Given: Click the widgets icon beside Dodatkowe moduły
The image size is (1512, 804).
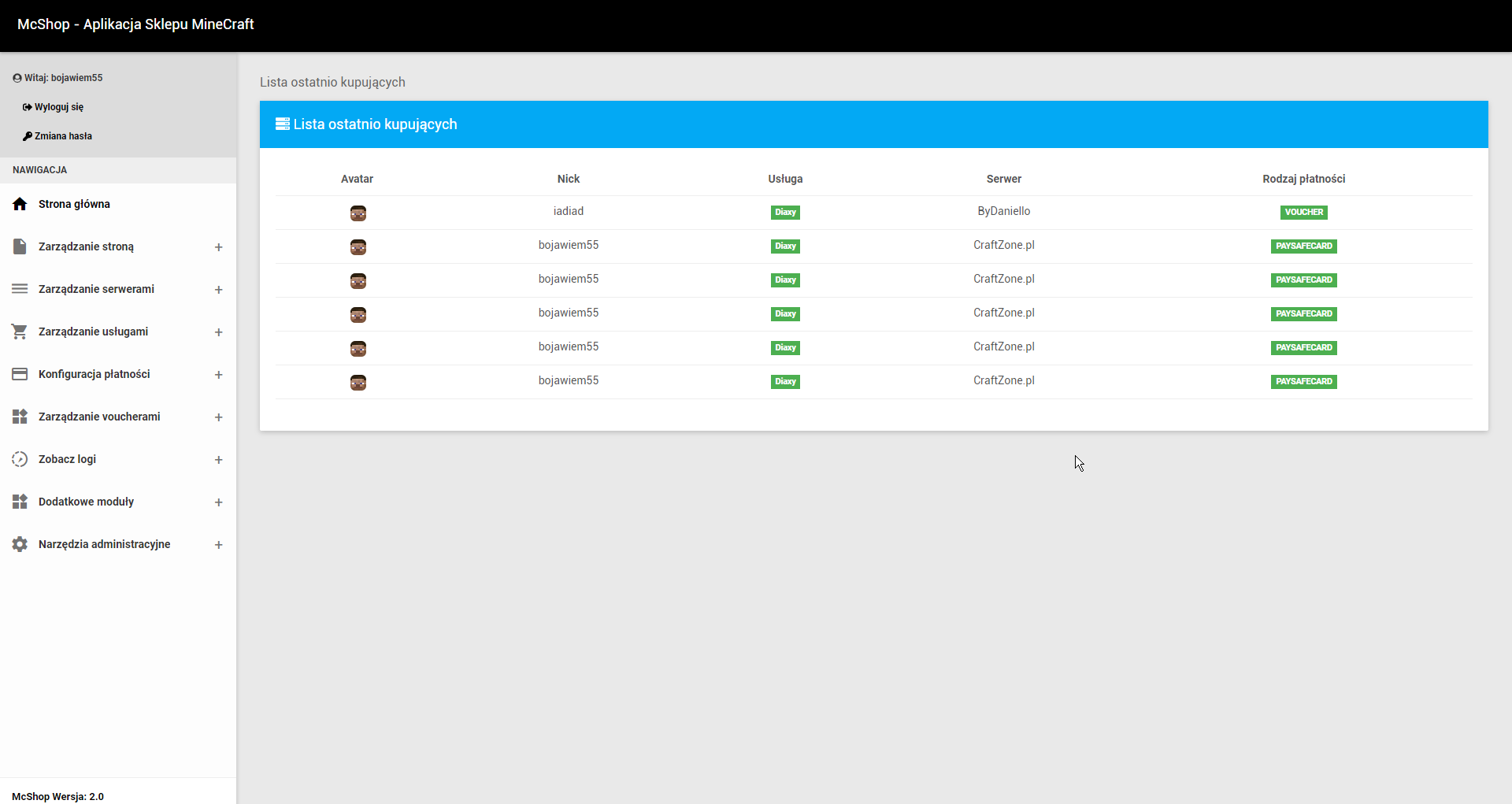Looking at the screenshot, I should 20,502.
